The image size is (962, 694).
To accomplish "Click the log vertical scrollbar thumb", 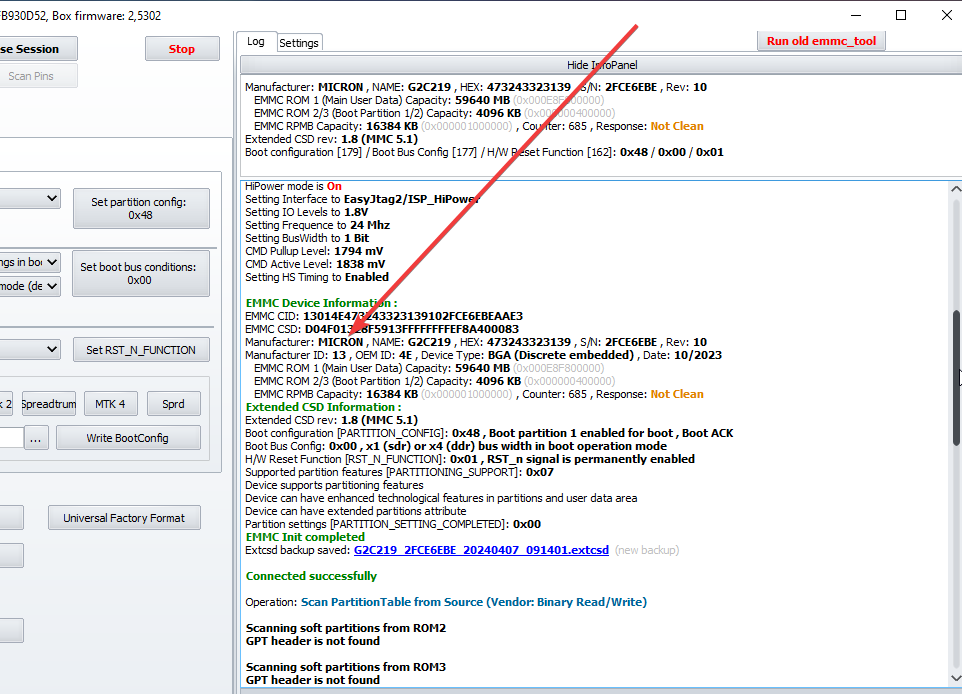I will point(956,378).
